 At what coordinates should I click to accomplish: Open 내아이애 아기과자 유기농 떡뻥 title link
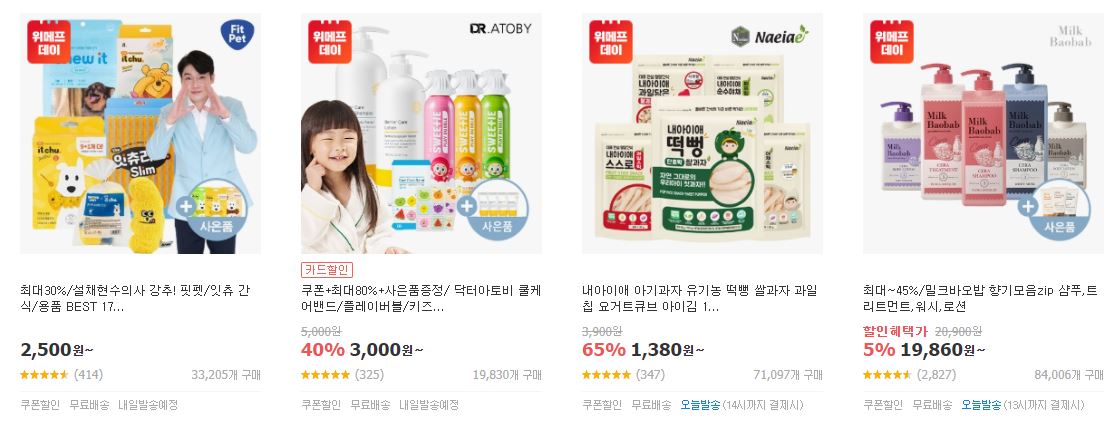point(700,299)
